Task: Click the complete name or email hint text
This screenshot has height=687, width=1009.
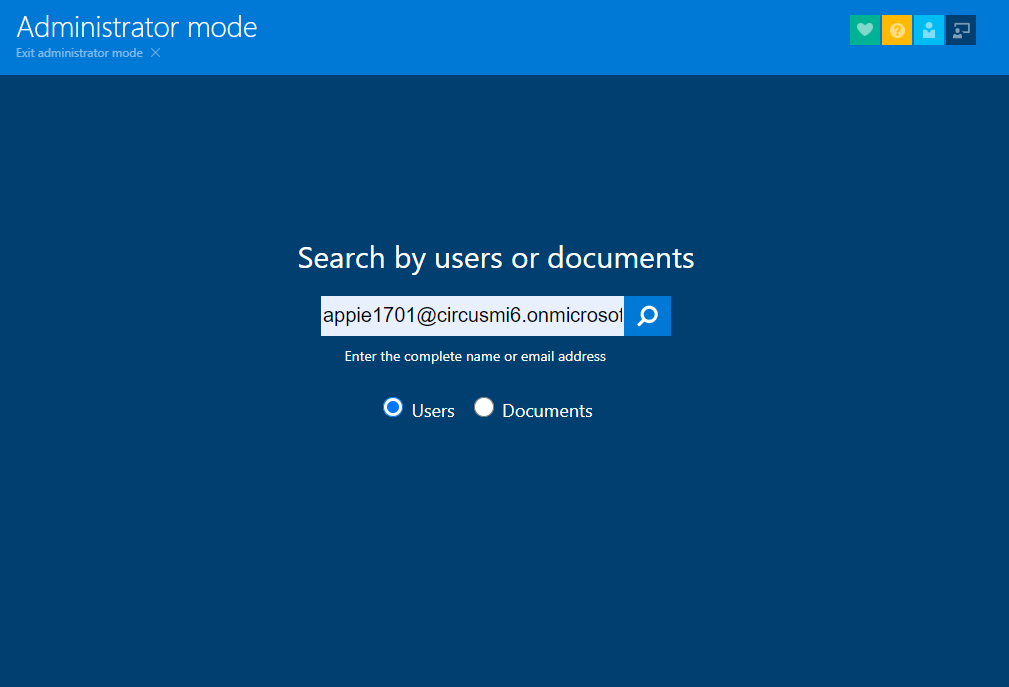Action: [x=475, y=356]
